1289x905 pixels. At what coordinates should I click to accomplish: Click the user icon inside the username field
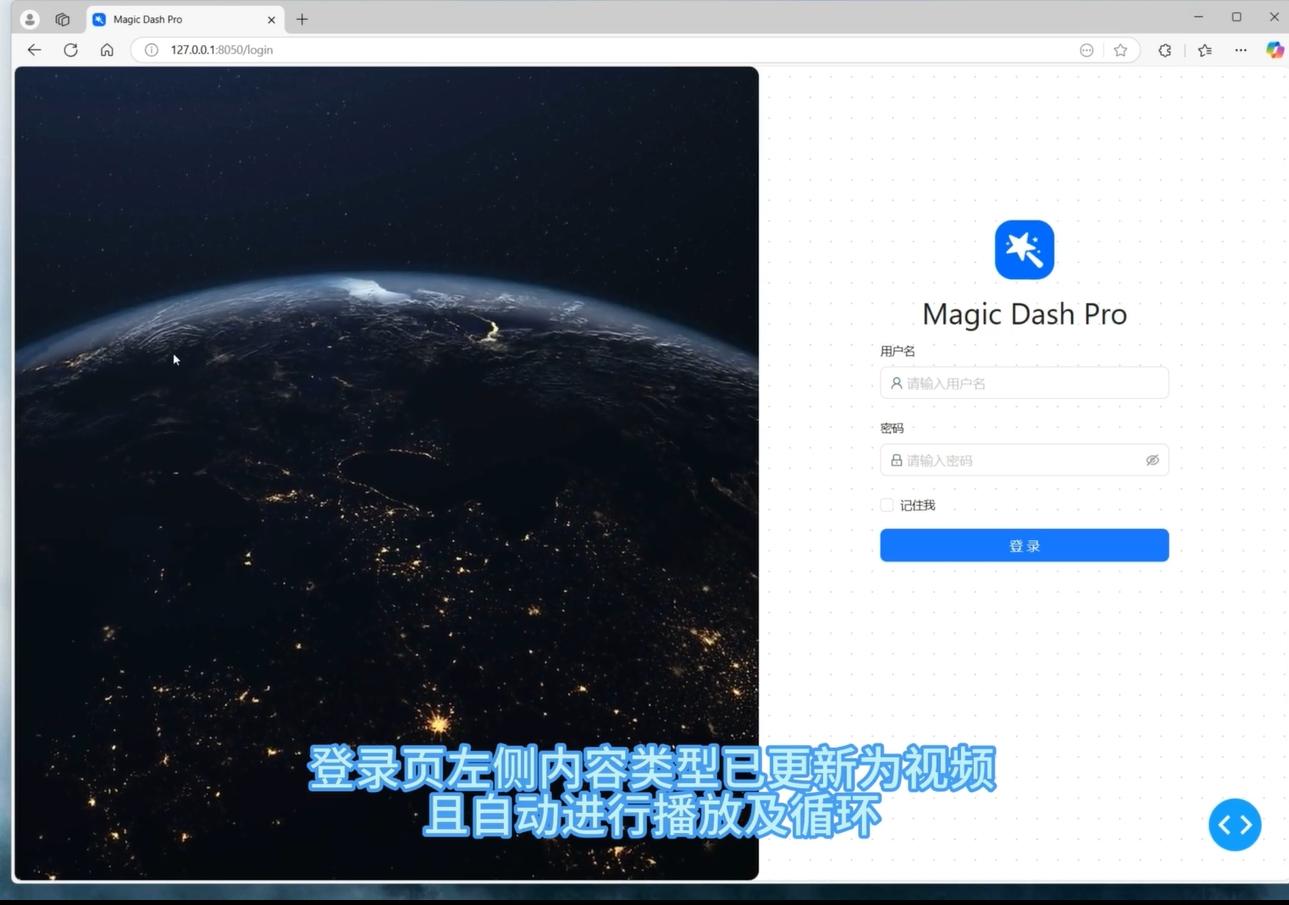(x=895, y=383)
